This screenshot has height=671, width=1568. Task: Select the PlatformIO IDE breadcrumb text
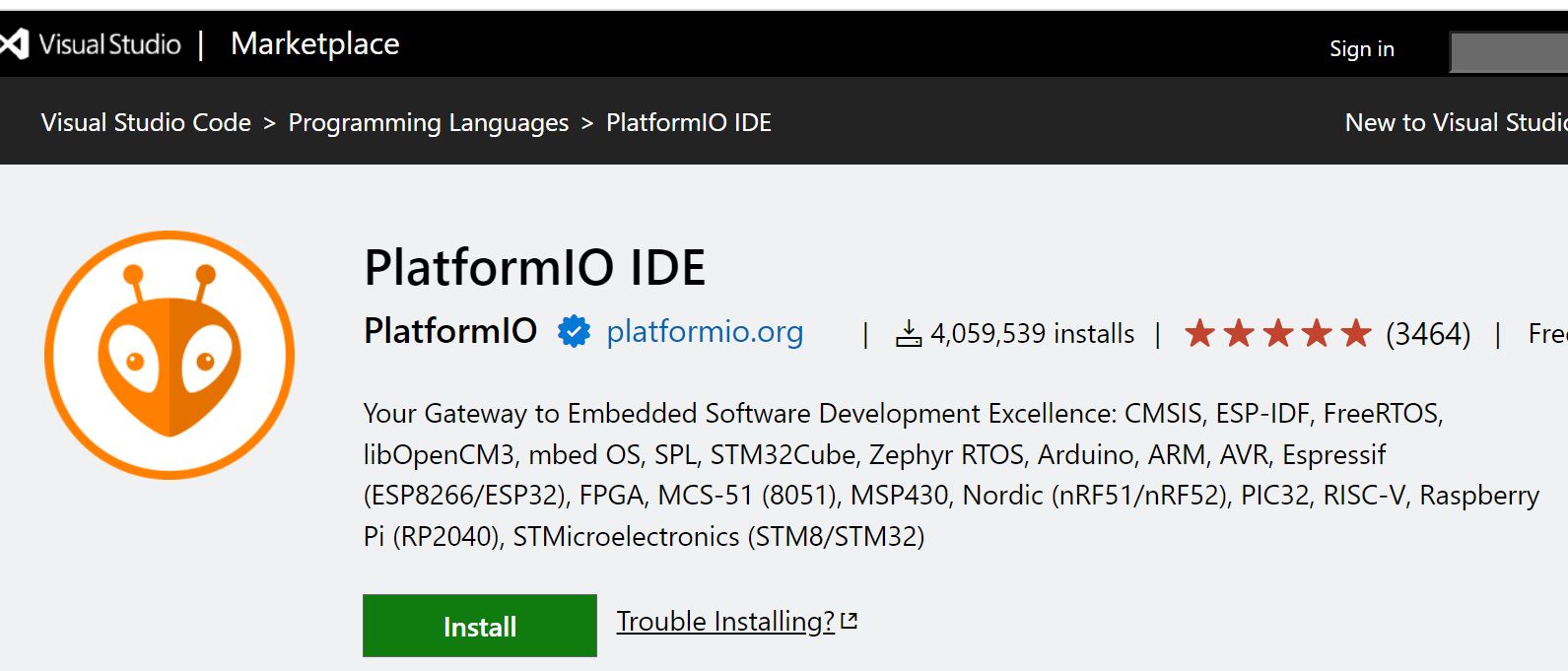click(688, 122)
